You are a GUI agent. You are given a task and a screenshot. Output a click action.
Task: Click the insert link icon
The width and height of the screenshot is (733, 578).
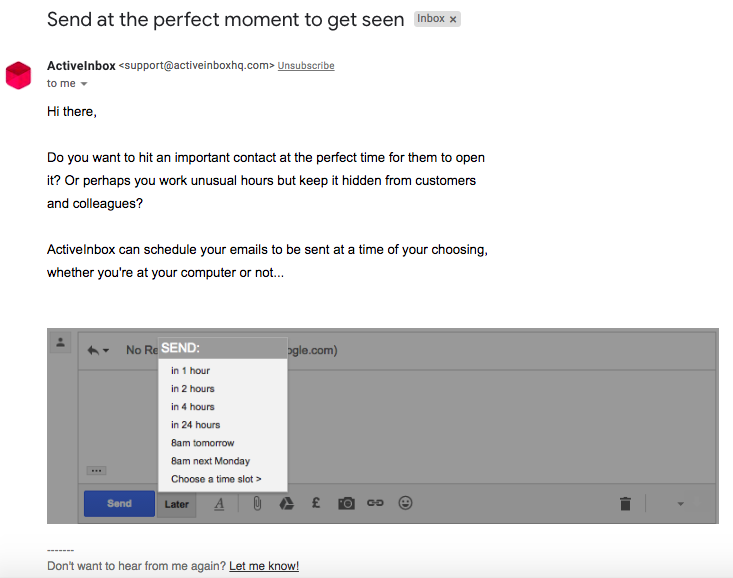pyautogui.click(x=375, y=503)
